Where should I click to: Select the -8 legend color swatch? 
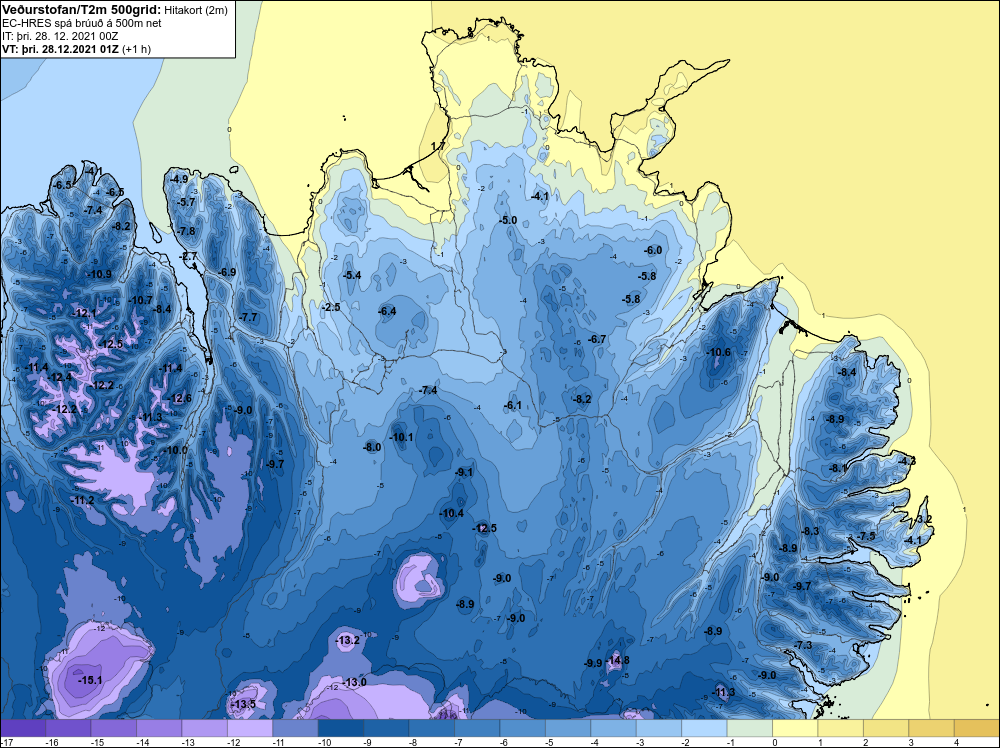tap(432, 728)
